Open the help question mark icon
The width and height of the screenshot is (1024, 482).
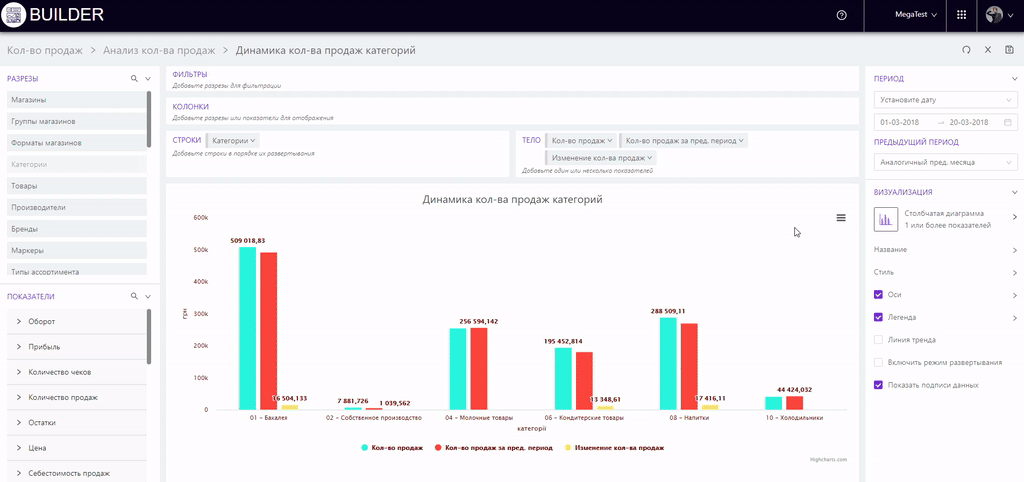tap(841, 15)
